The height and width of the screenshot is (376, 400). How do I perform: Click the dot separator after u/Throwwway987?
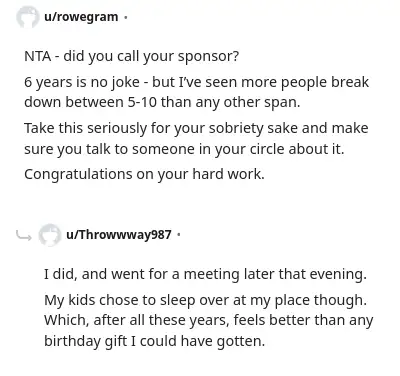(179, 235)
